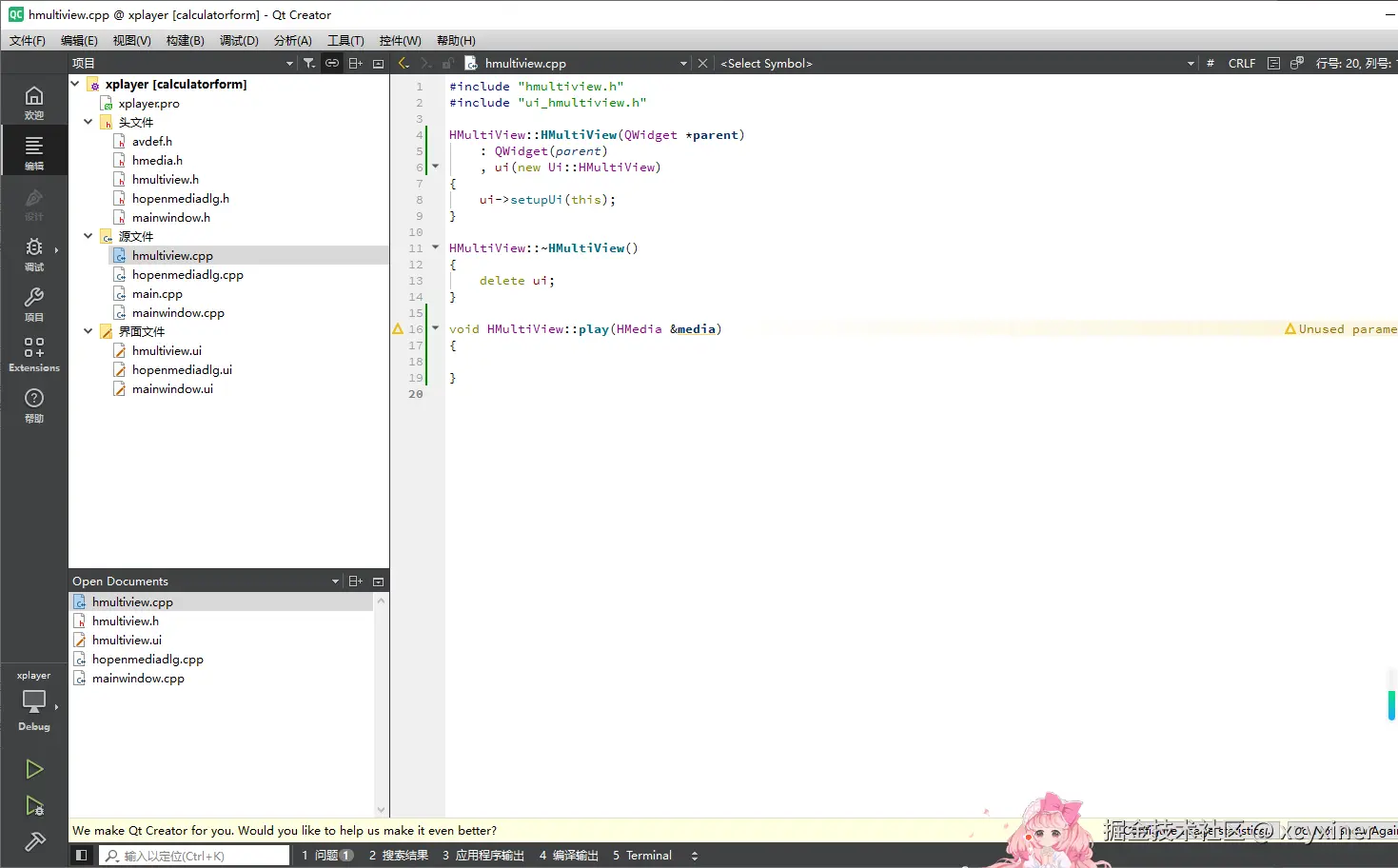Open the Select Symbol dropdown
1398x868 pixels.
956,64
